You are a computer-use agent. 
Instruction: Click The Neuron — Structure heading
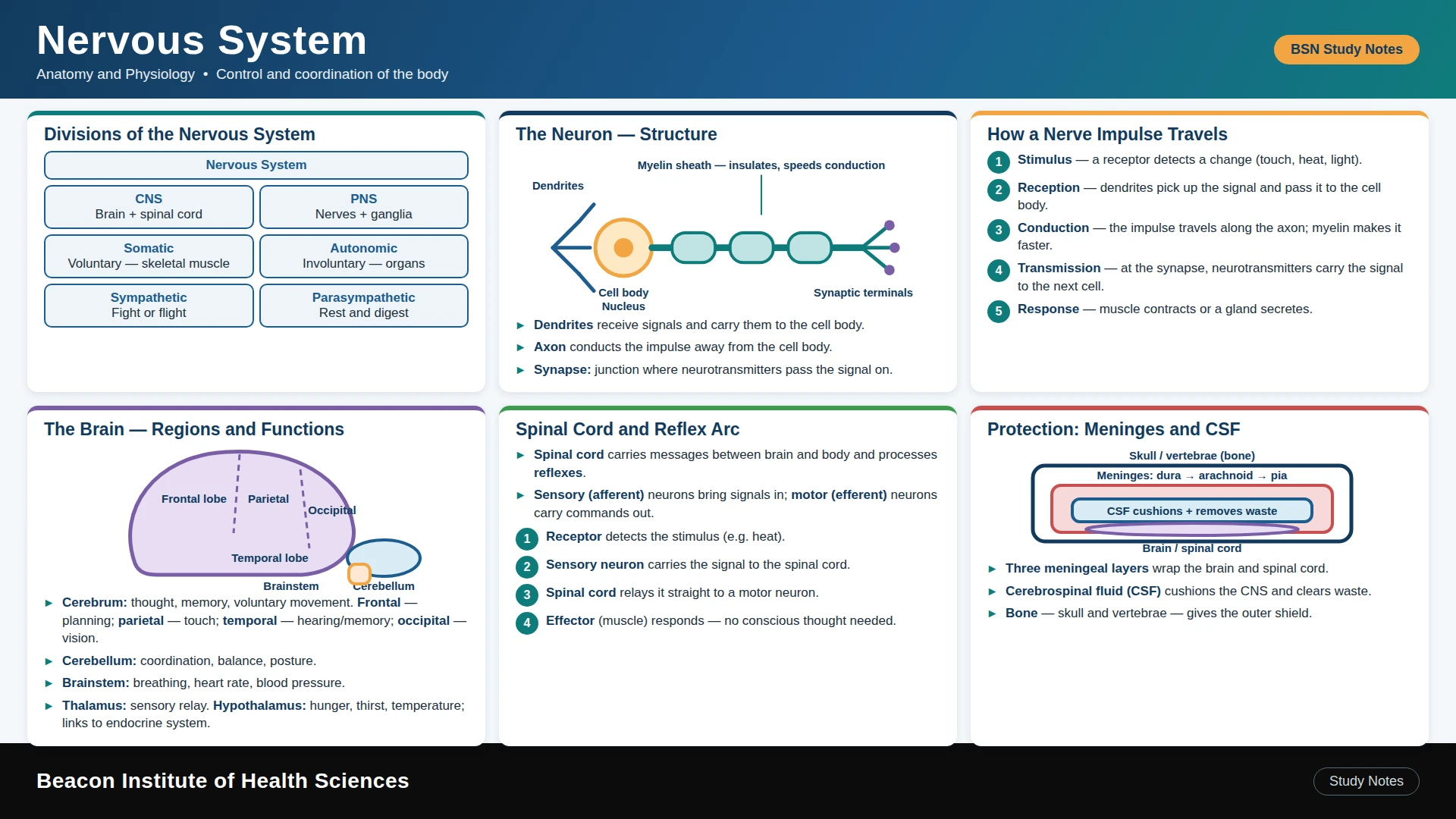tap(617, 134)
